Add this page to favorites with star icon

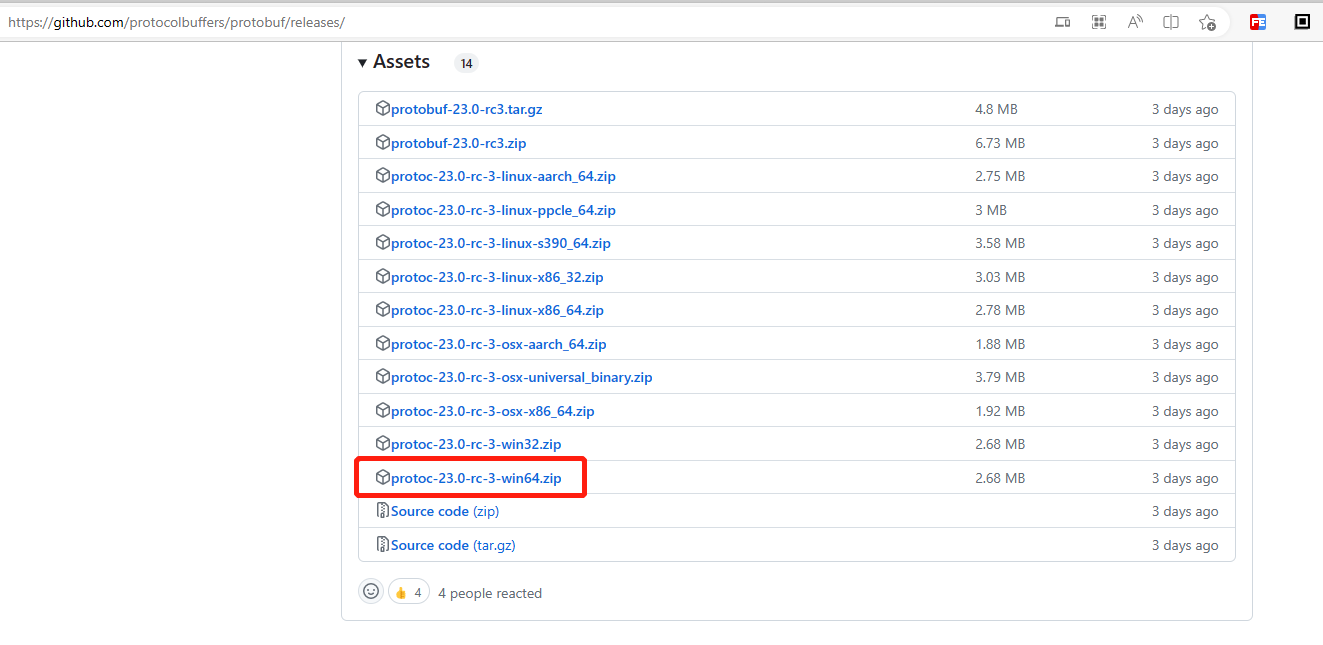click(x=1207, y=22)
